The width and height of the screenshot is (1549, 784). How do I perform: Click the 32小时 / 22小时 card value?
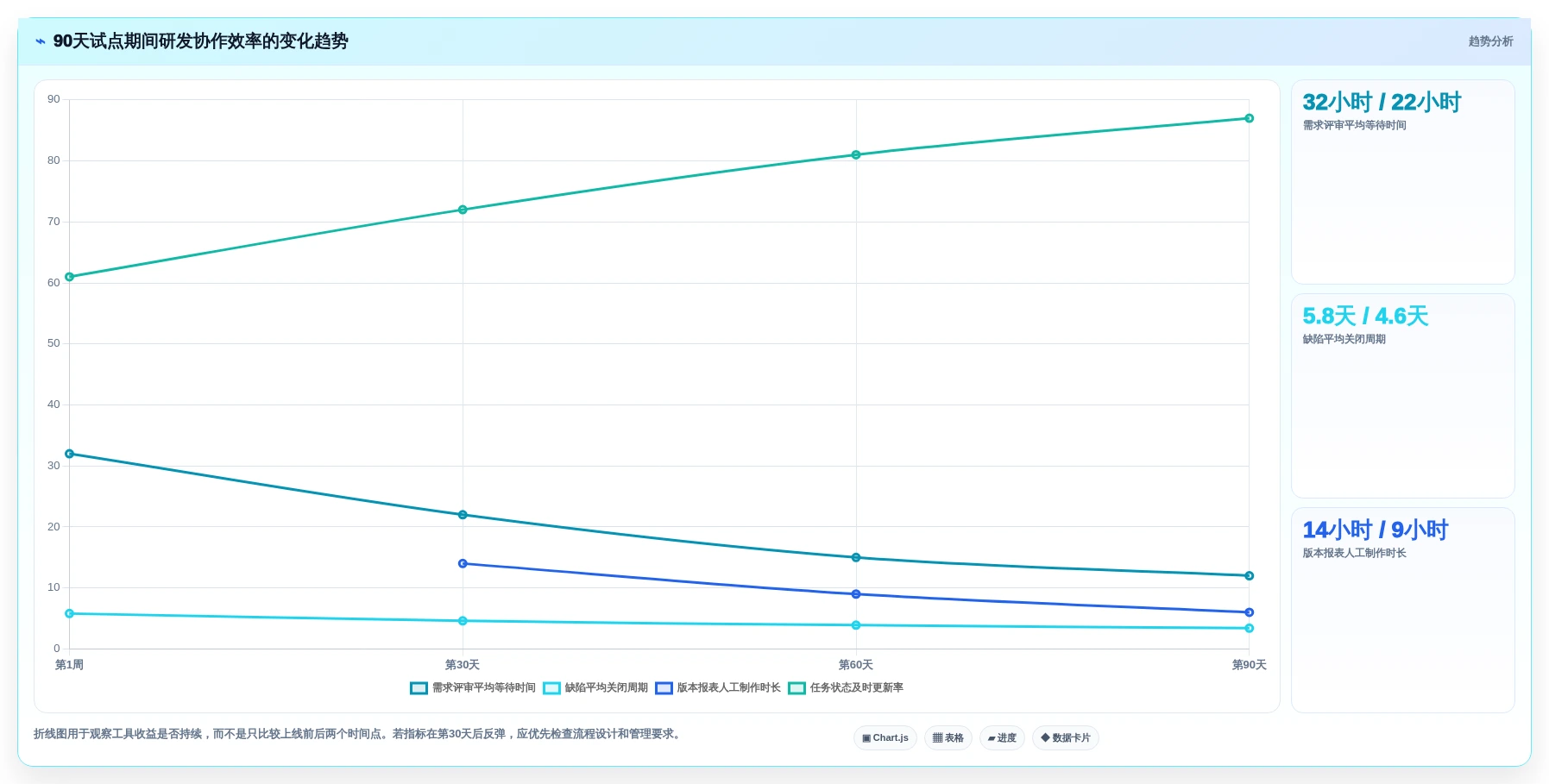tap(1382, 103)
